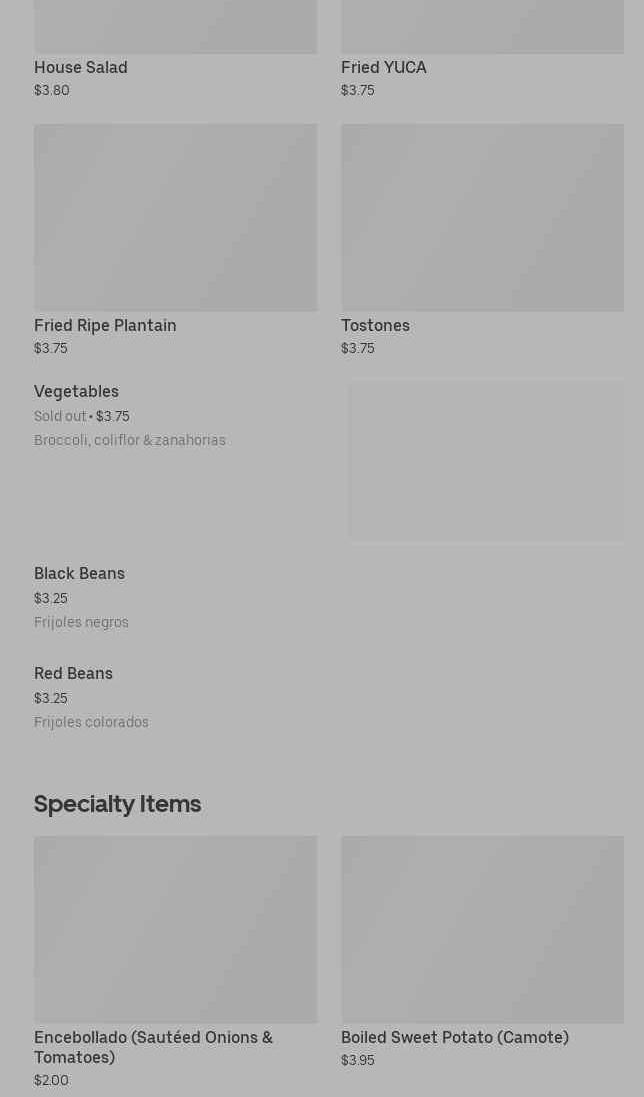Select the Encebollado (Sautéed Onions & Tomatoes) title

pos(153,1047)
